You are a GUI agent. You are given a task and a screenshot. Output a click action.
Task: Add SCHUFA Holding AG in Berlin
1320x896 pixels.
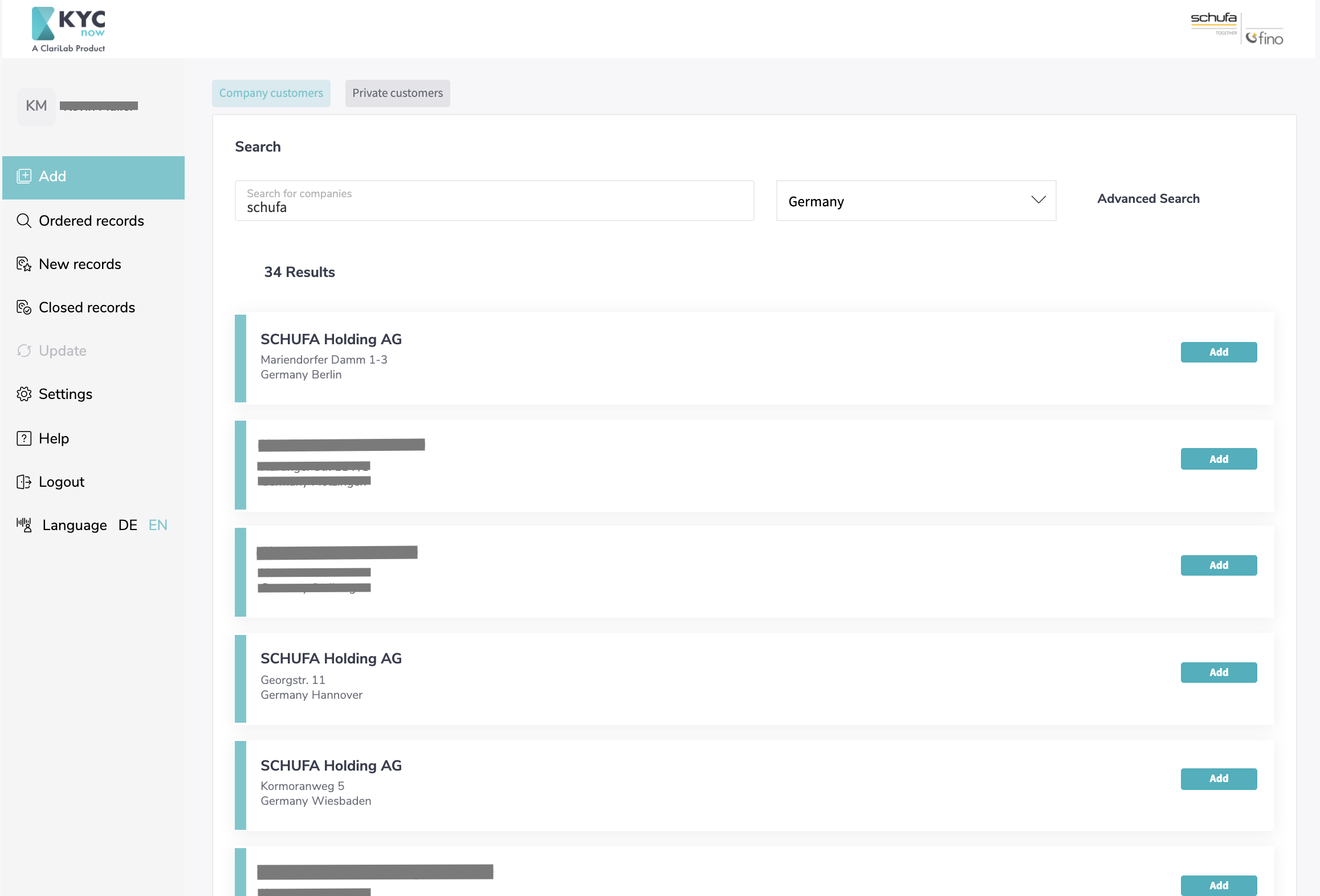coord(1219,352)
